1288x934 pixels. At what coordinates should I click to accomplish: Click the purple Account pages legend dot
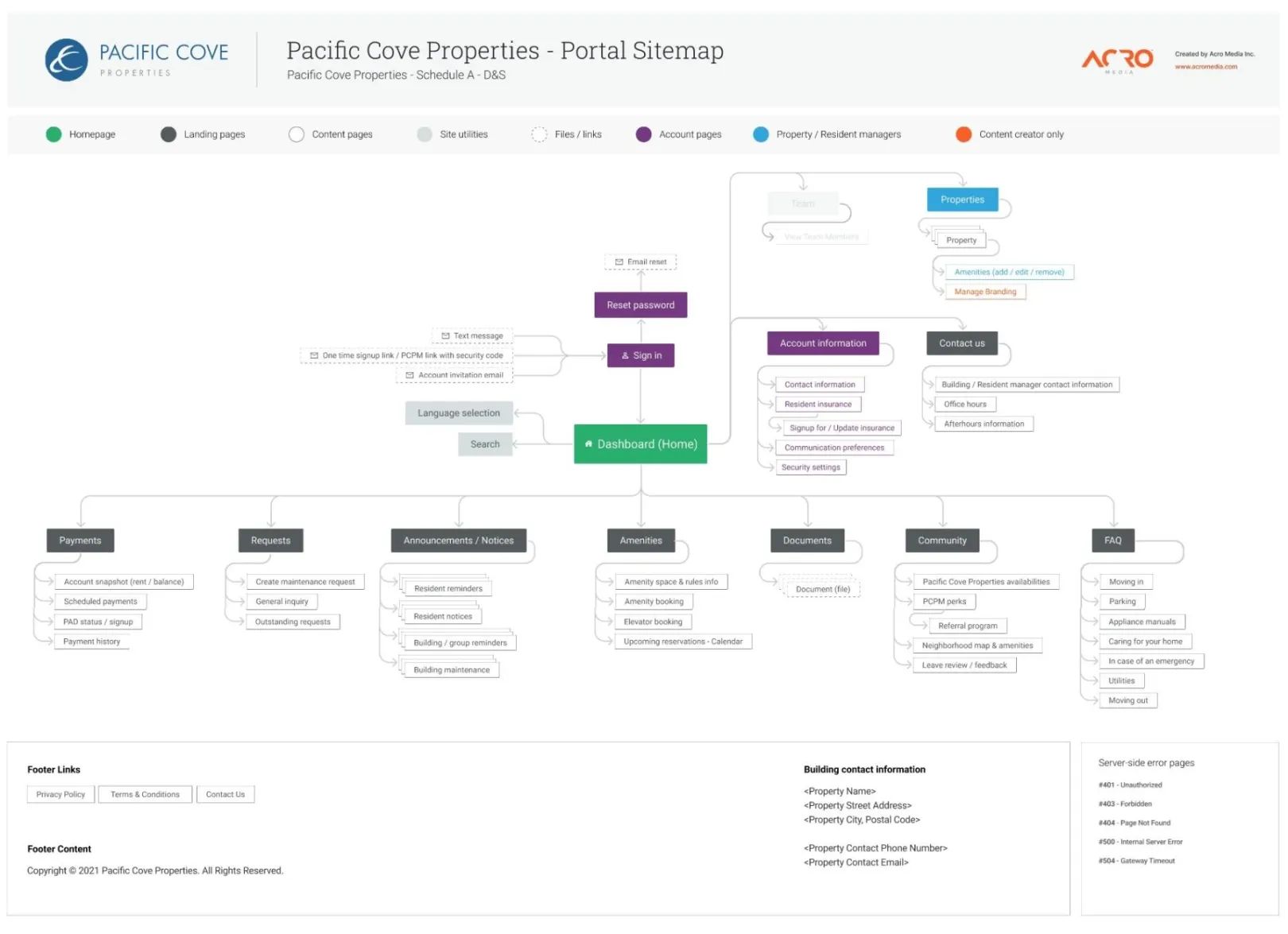tap(643, 134)
